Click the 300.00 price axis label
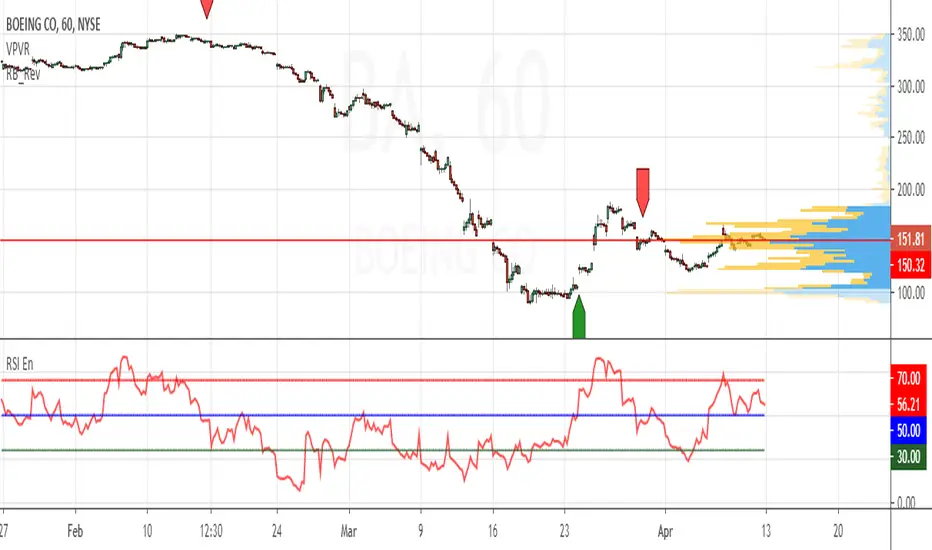 click(911, 87)
